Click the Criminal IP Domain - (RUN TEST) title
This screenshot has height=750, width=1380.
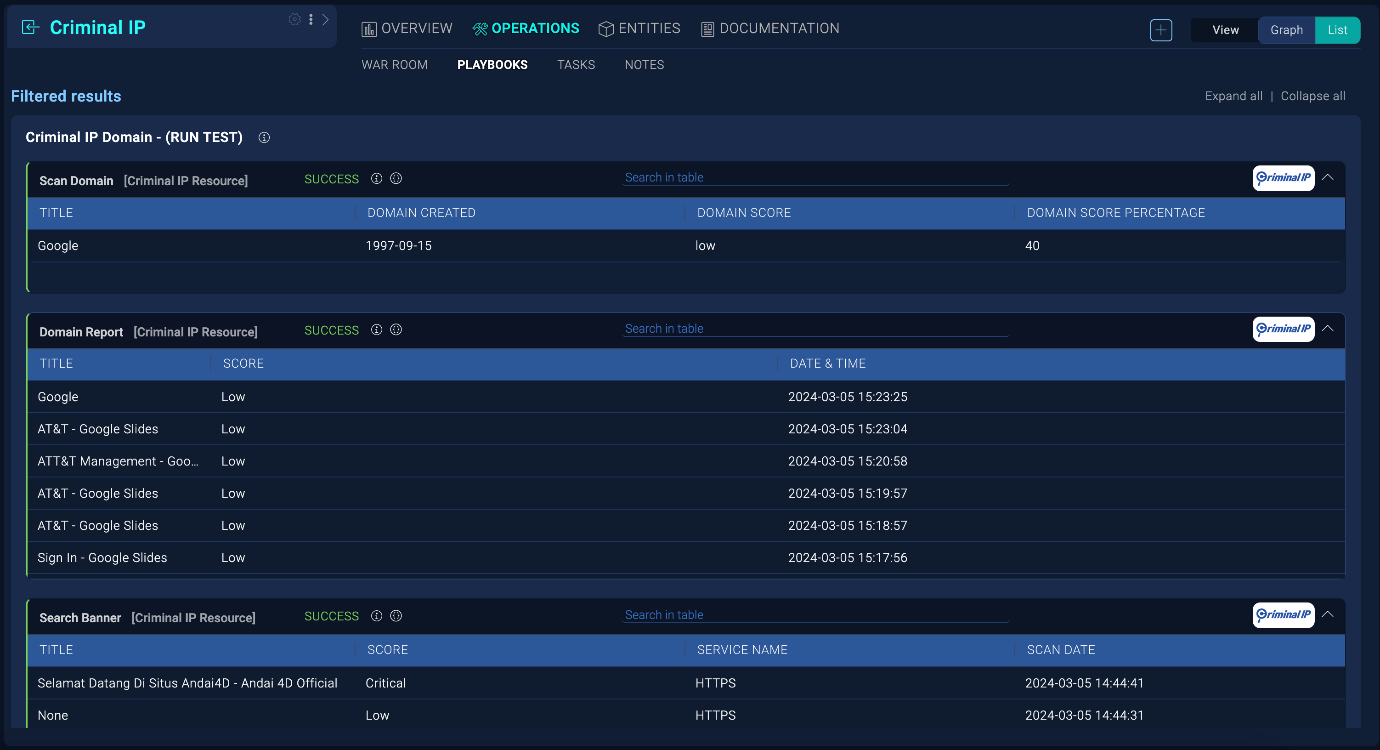pyautogui.click(x=134, y=137)
